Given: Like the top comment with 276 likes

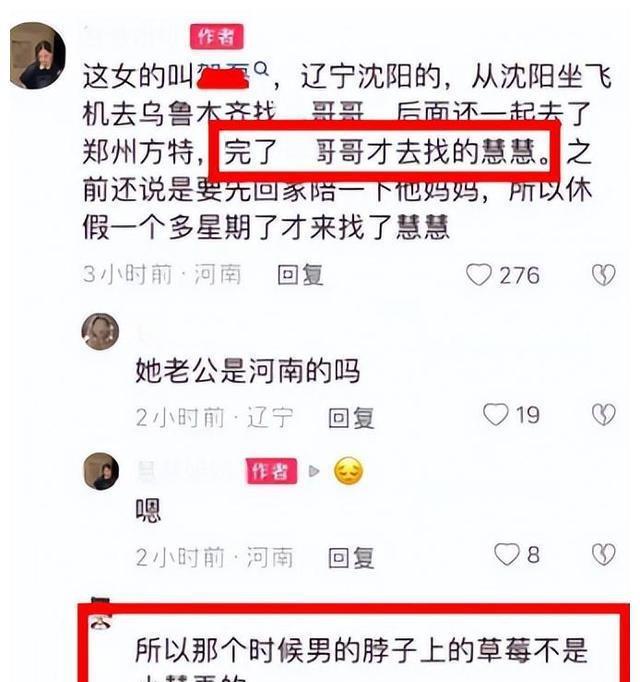Looking at the screenshot, I should [479, 274].
